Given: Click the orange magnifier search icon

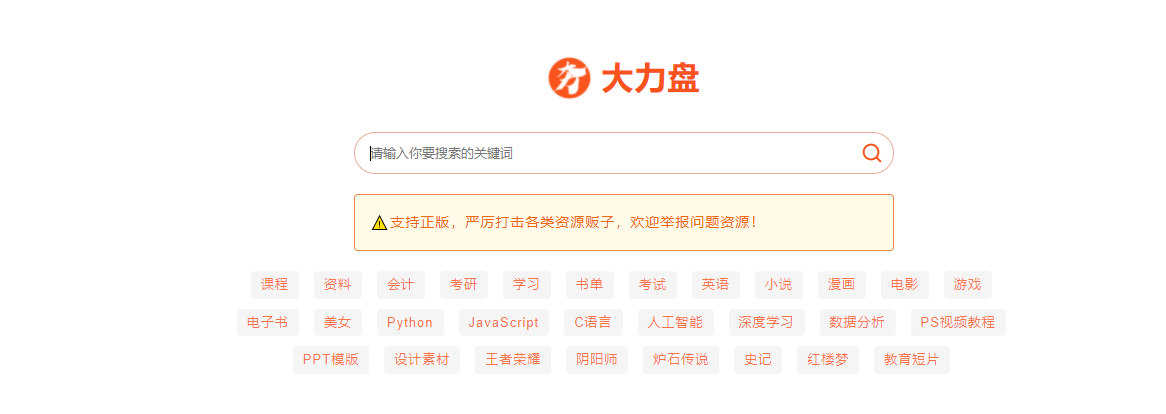Looking at the screenshot, I should point(871,153).
